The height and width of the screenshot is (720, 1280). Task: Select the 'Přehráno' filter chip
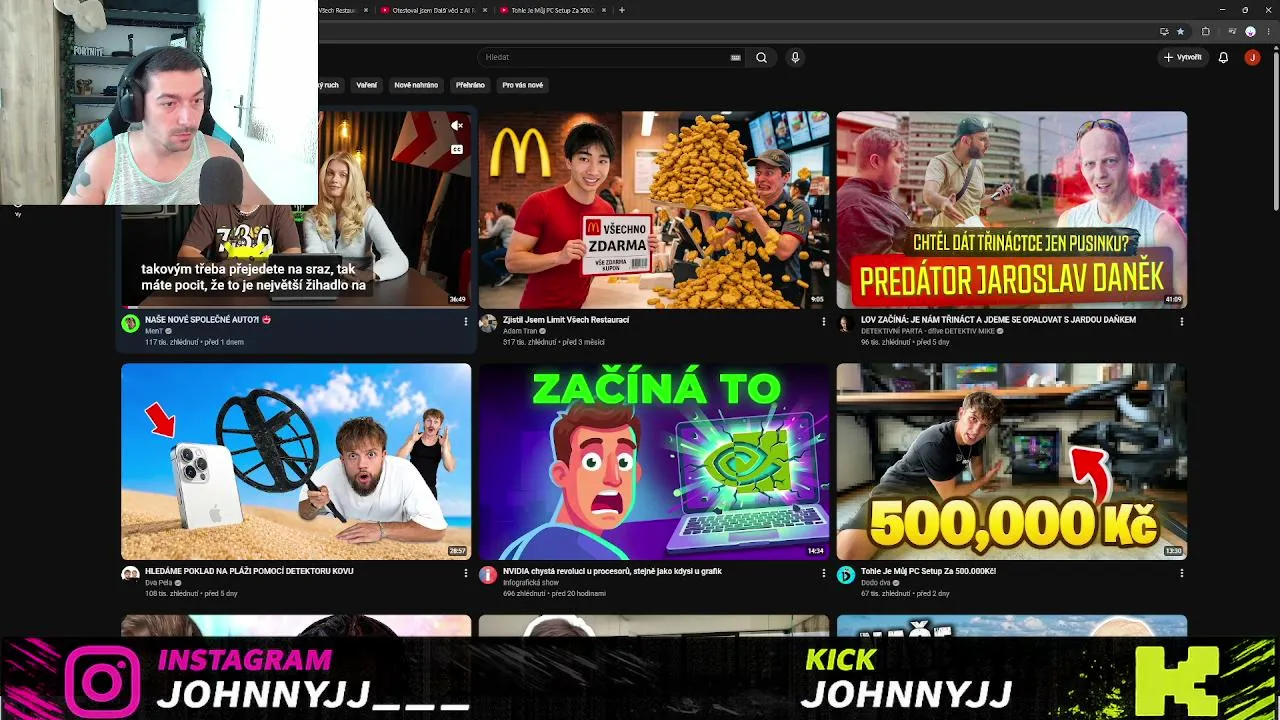click(470, 85)
